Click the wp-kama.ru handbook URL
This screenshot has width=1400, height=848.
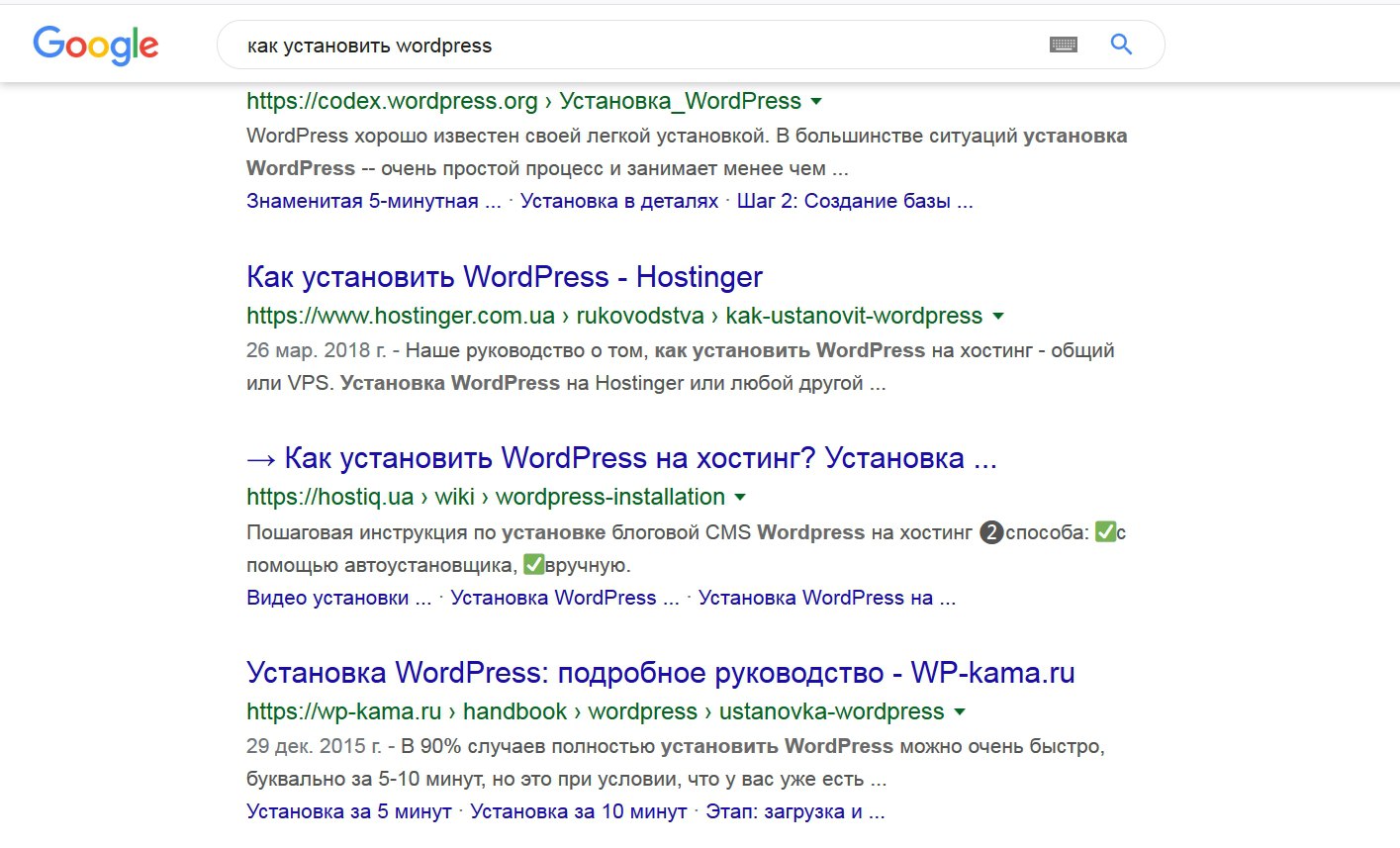click(596, 711)
